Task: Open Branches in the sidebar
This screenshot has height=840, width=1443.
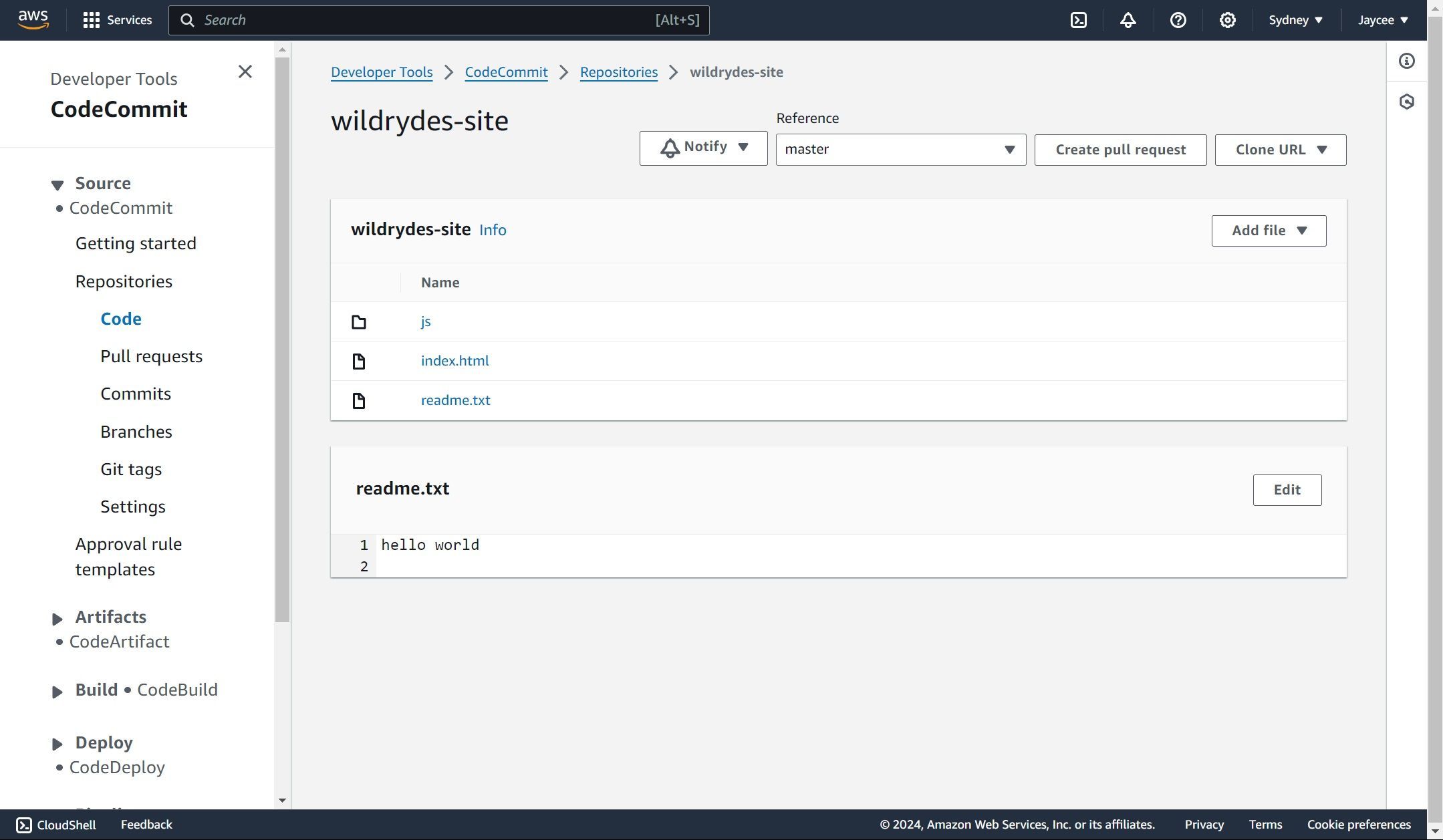Action: (x=136, y=432)
